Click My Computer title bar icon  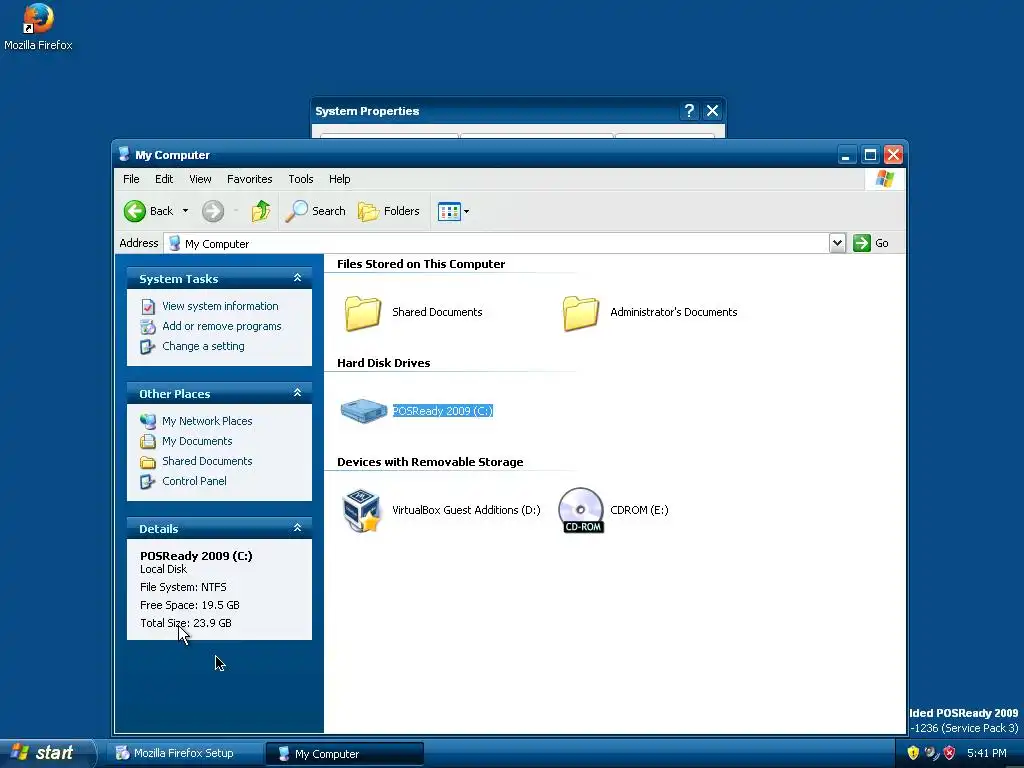click(x=124, y=154)
